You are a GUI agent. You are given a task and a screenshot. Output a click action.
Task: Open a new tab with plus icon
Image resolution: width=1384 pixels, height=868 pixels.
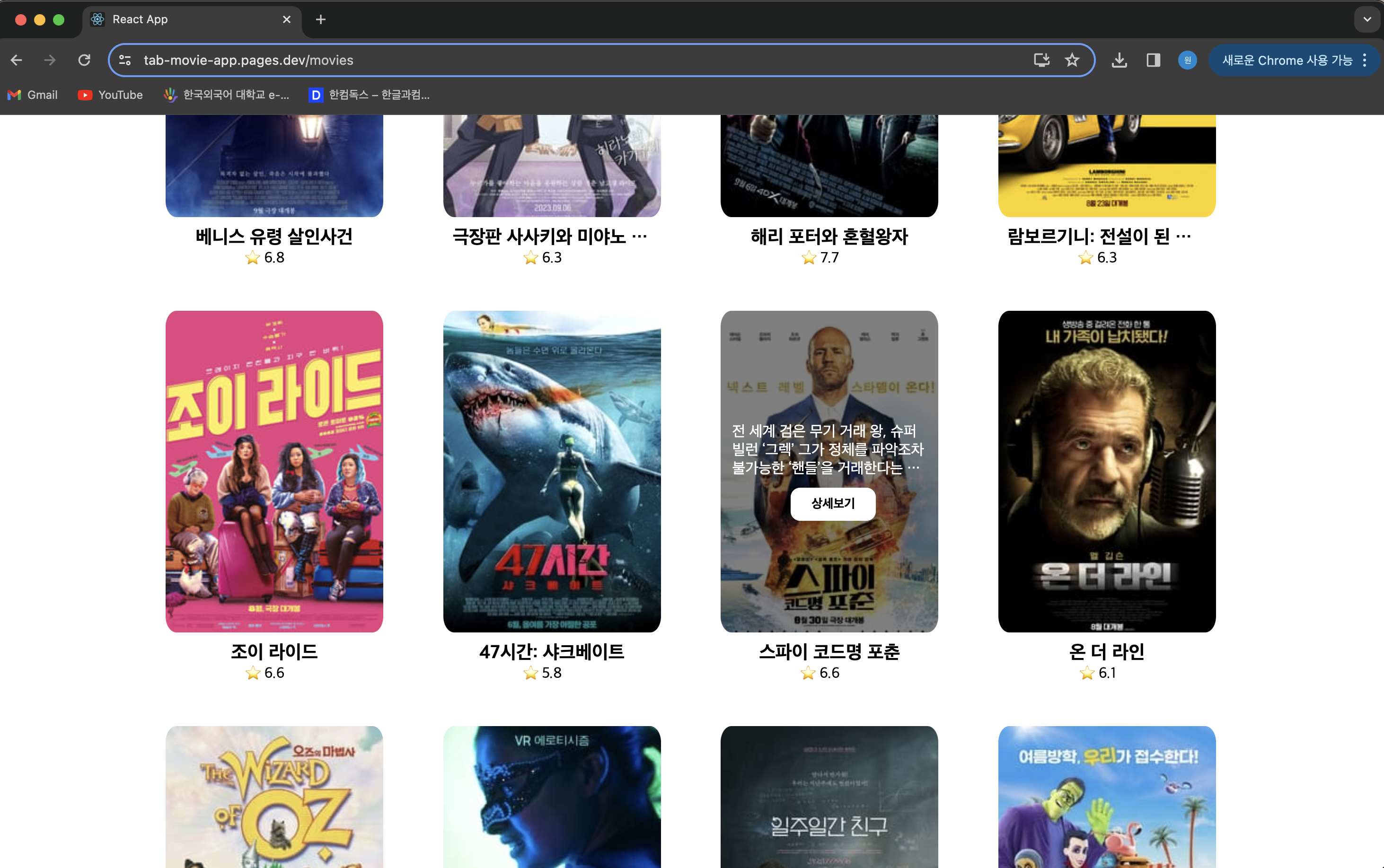click(320, 19)
